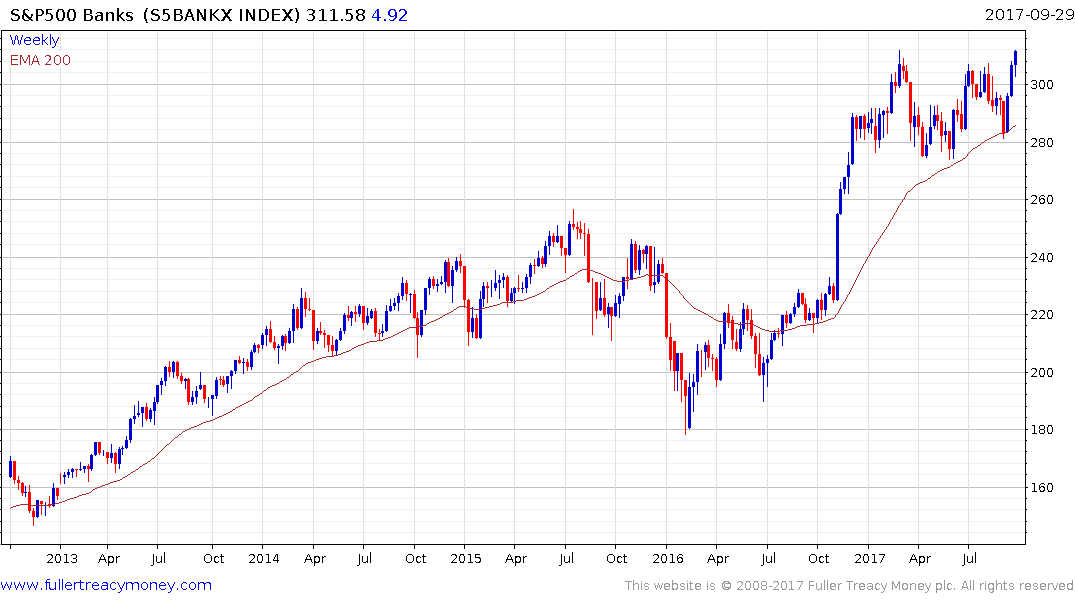Click the date 2017-09-29
This screenshot has width=1075, height=600.
(x=1029, y=14)
